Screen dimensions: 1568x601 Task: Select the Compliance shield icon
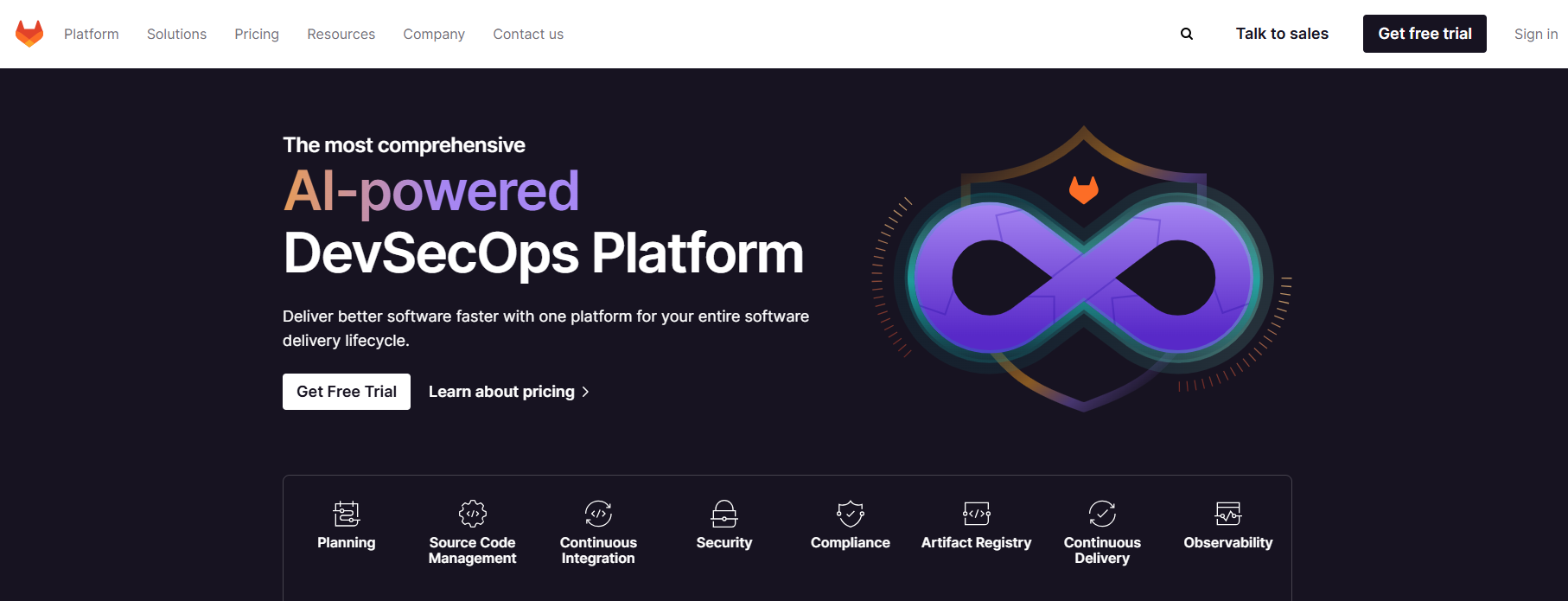[x=851, y=514]
